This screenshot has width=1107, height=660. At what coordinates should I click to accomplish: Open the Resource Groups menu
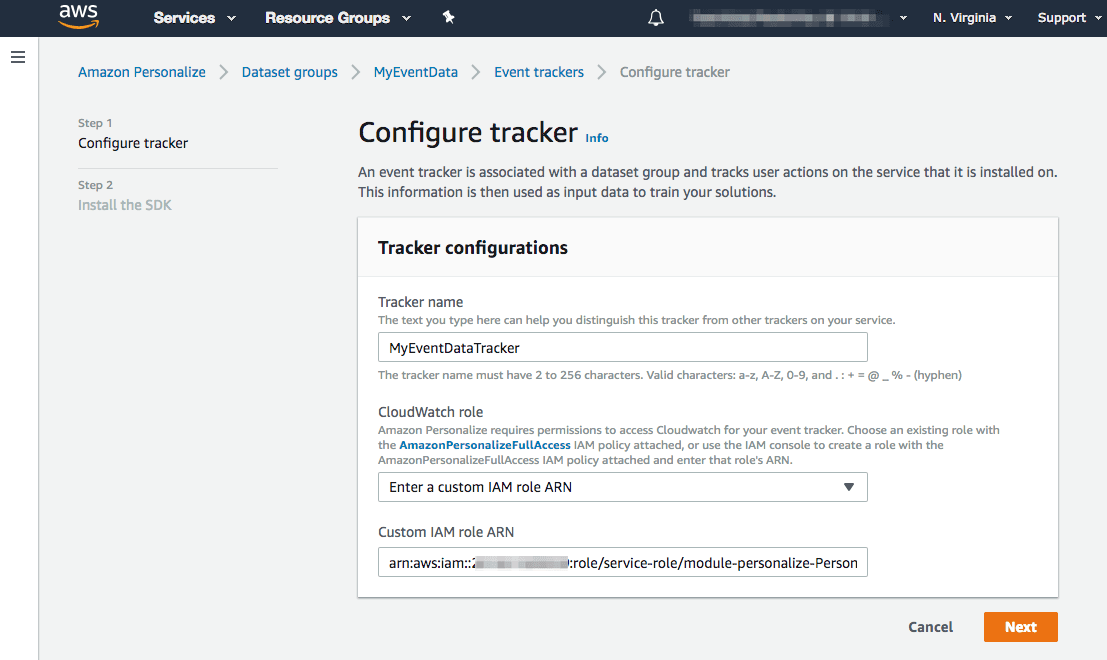tap(328, 17)
